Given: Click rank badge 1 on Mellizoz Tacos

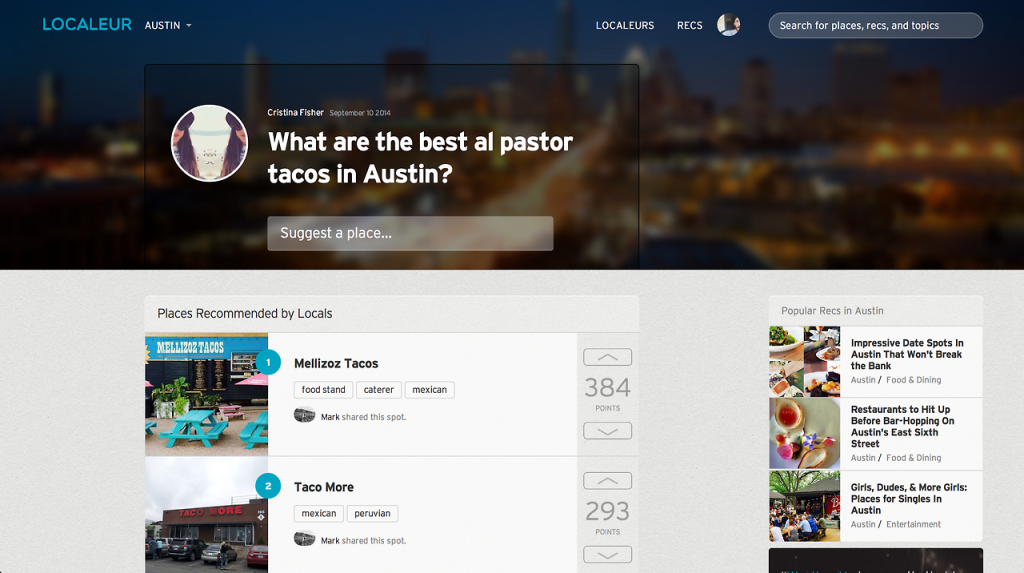Looking at the screenshot, I should tap(268, 363).
